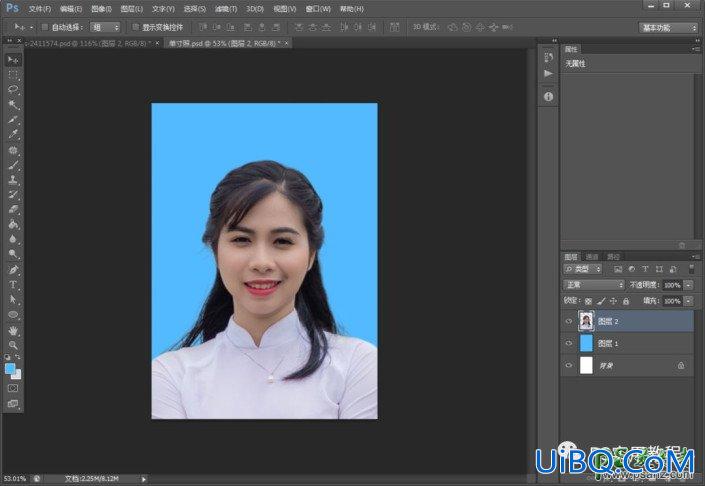The height and width of the screenshot is (486, 705).
Task: Select the Path Selection tool
Action: click(x=13, y=299)
